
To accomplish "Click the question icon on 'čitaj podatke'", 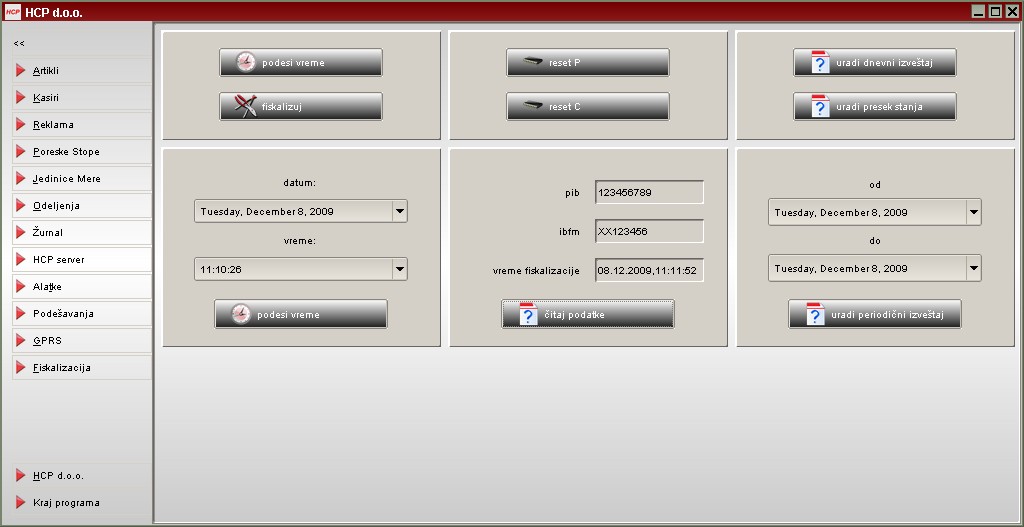I will tap(528, 314).
